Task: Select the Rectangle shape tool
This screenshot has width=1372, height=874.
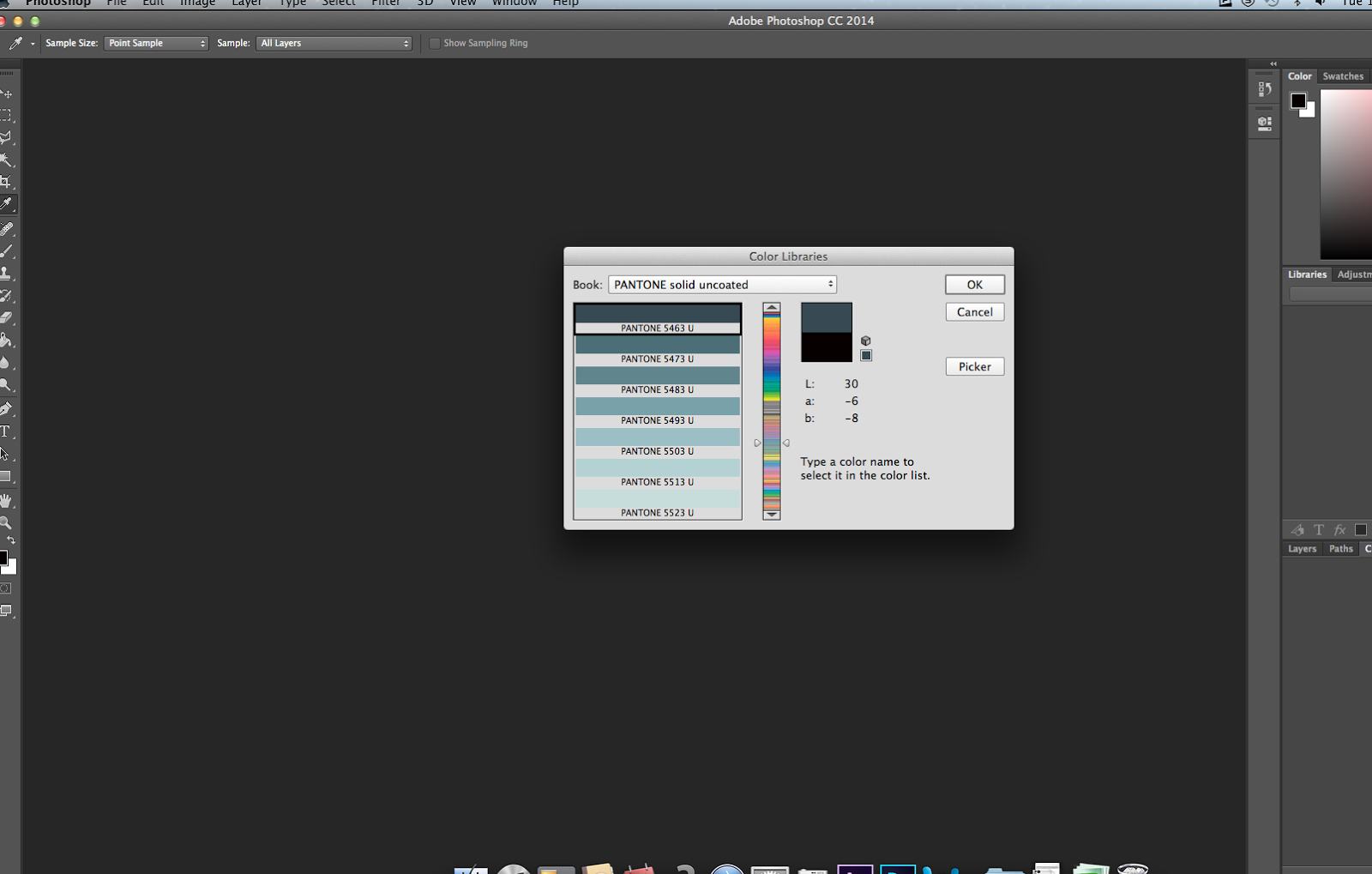Action: click(x=6, y=476)
